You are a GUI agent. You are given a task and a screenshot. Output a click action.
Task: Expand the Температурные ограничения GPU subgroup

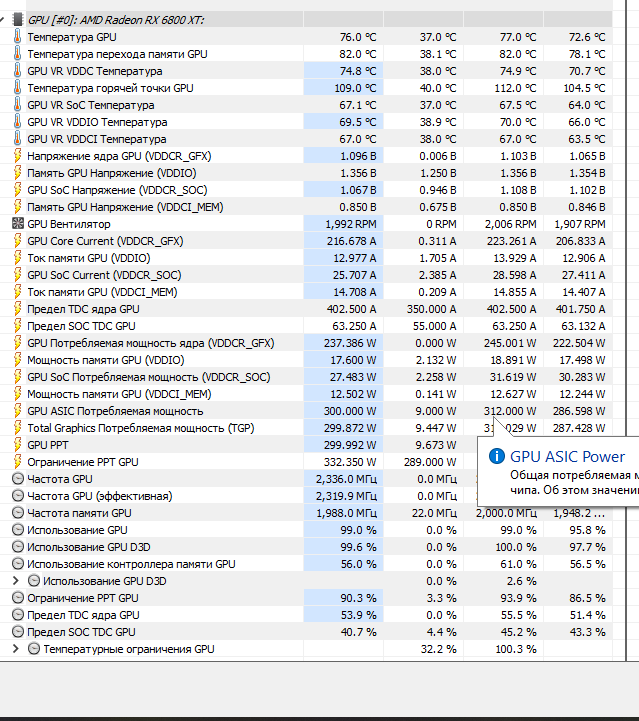click(16, 649)
